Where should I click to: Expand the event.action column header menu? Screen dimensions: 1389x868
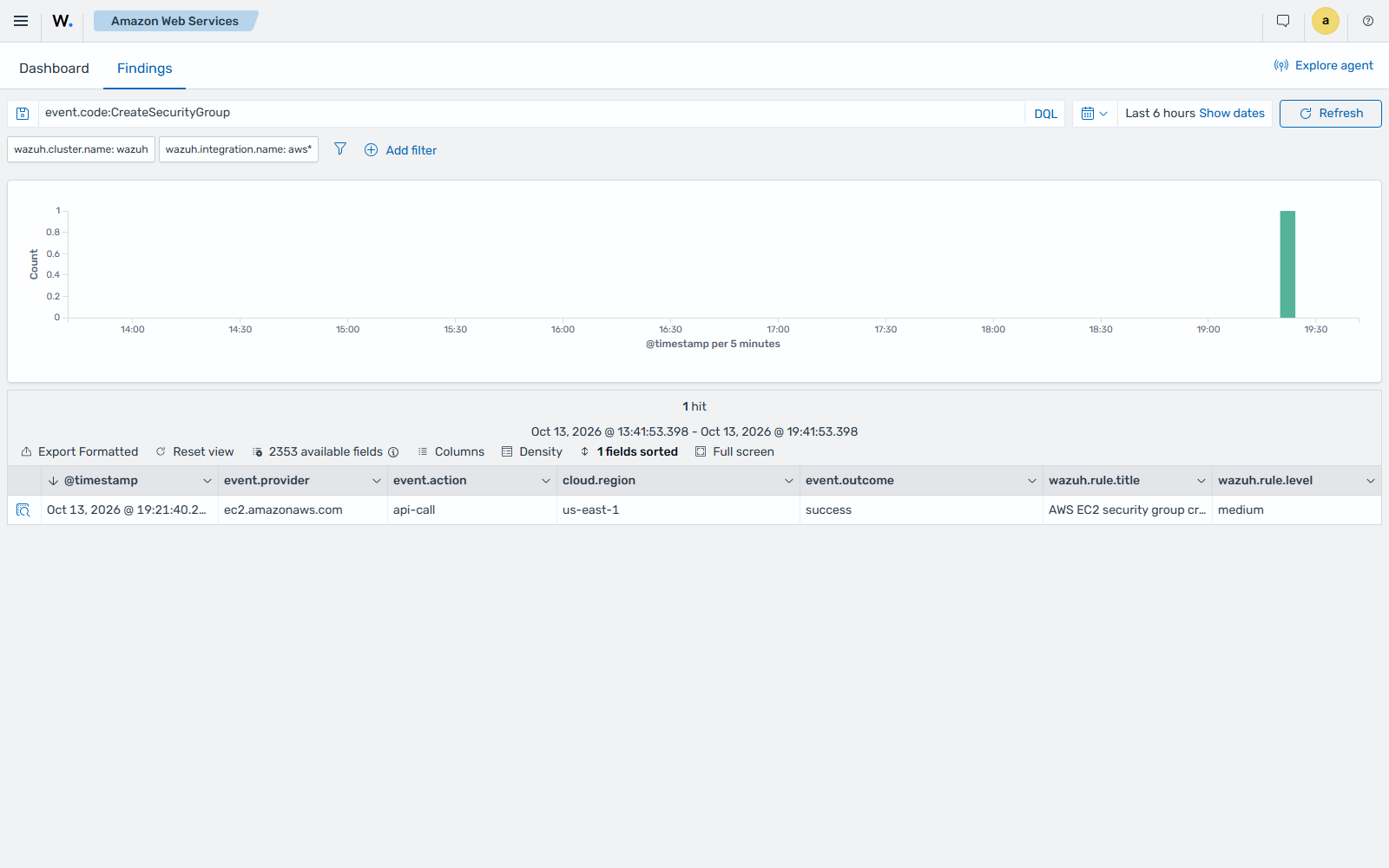546,481
